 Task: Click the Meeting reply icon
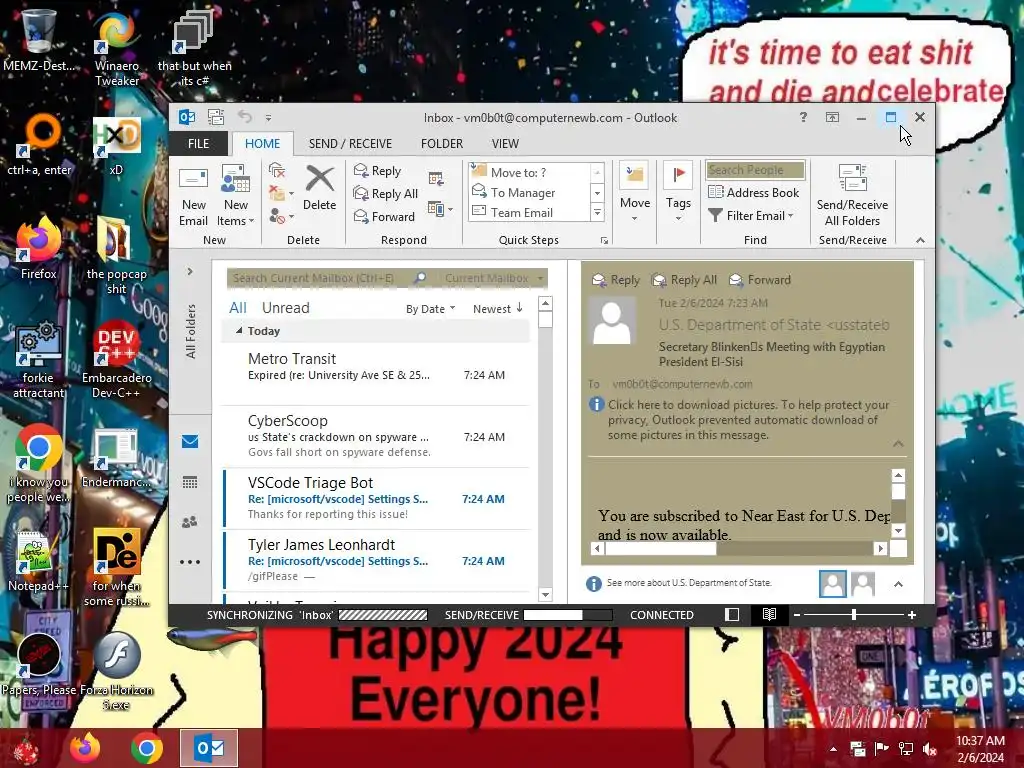436,178
